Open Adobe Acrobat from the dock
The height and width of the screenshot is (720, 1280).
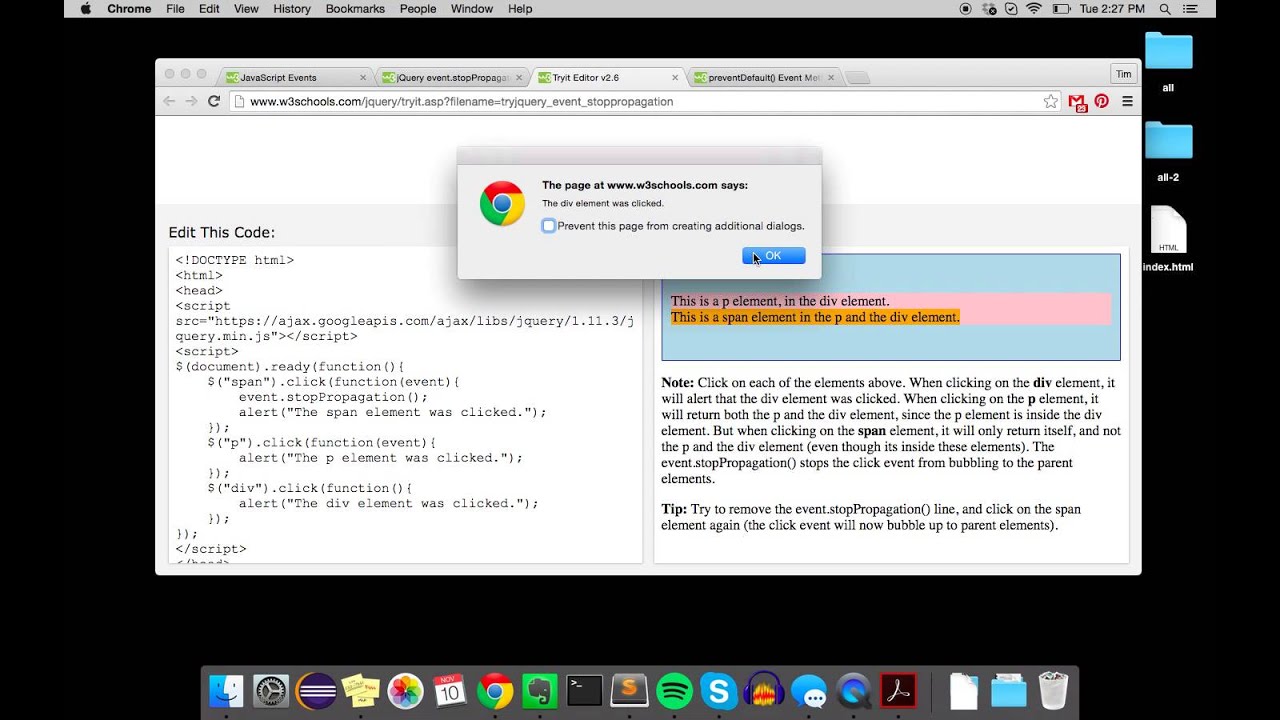898,691
